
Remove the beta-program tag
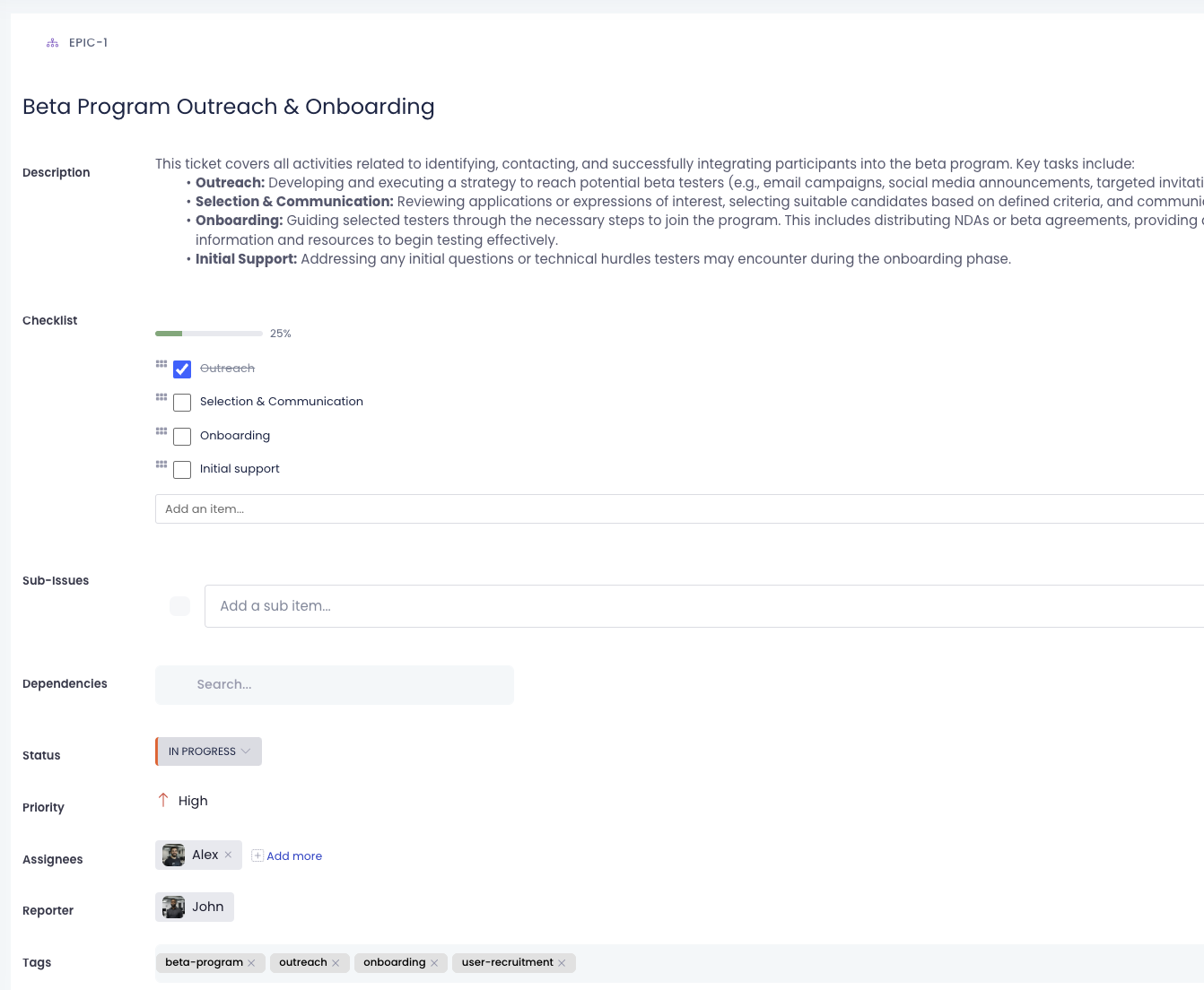[x=251, y=963]
